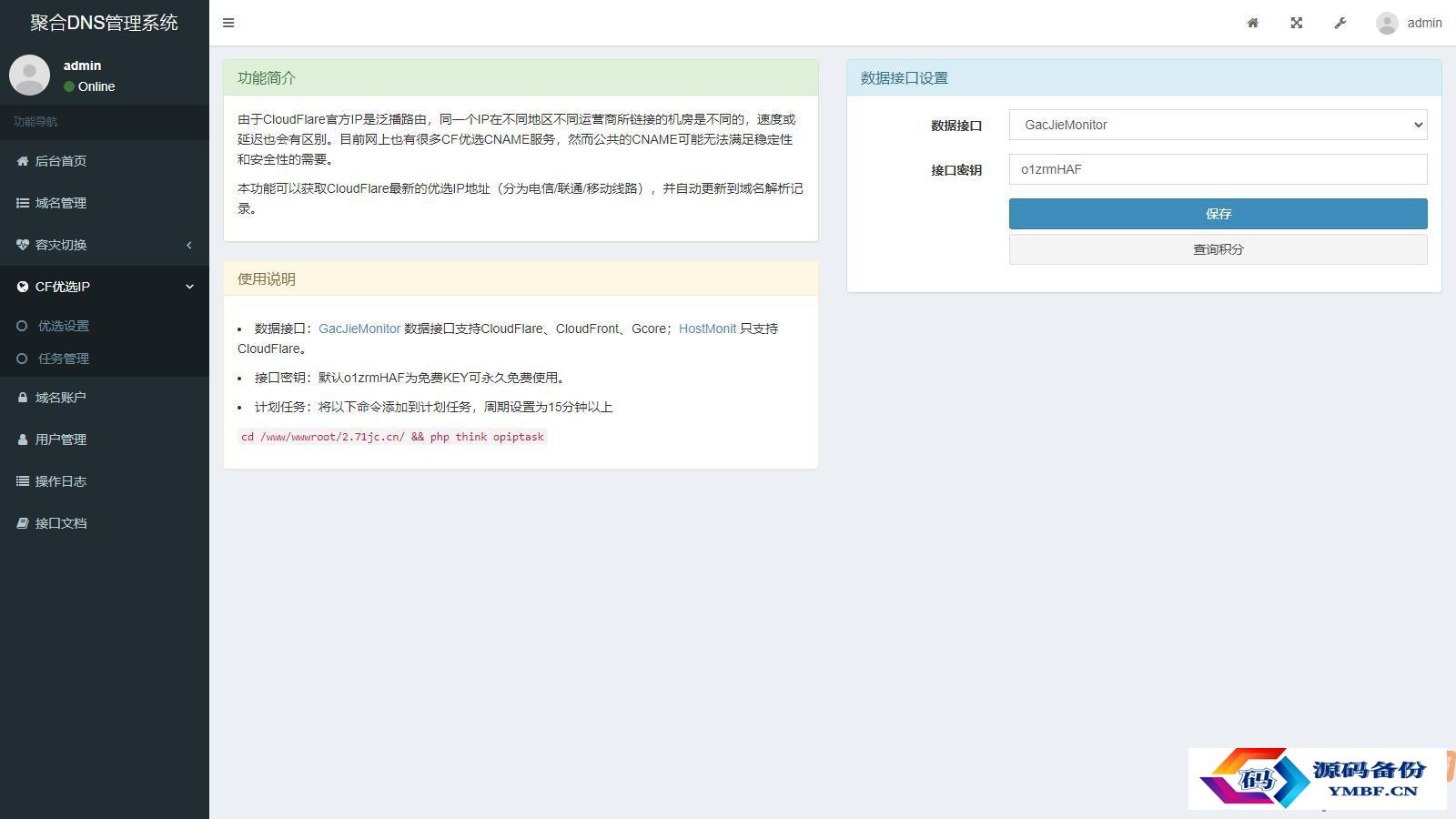The height and width of the screenshot is (819, 1456).
Task: Go to 后台首页 in sidebar
Action: [105, 161]
